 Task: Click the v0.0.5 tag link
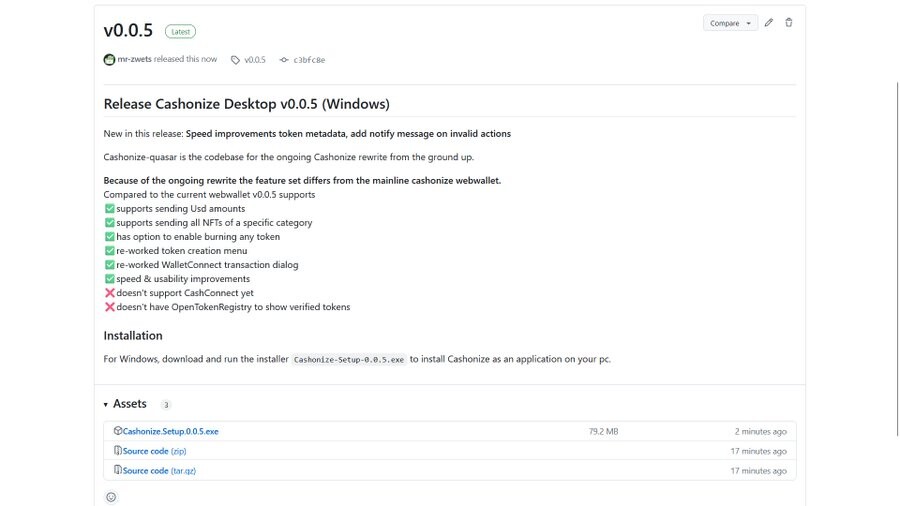255,60
